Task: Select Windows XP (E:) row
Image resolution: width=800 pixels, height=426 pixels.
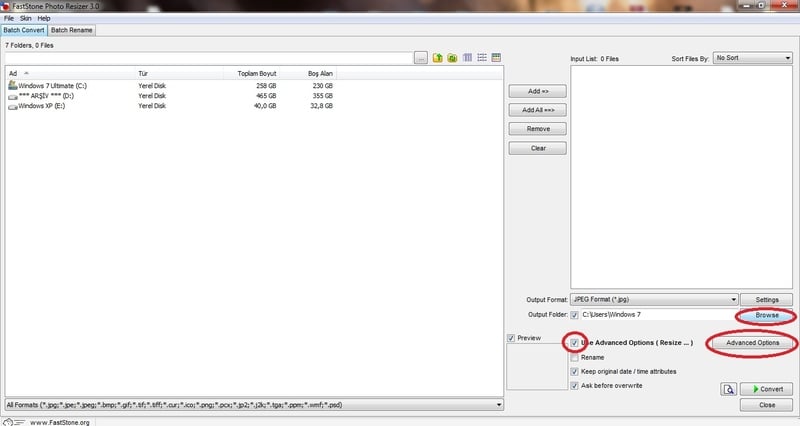Action: pyautogui.click(x=170, y=106)
